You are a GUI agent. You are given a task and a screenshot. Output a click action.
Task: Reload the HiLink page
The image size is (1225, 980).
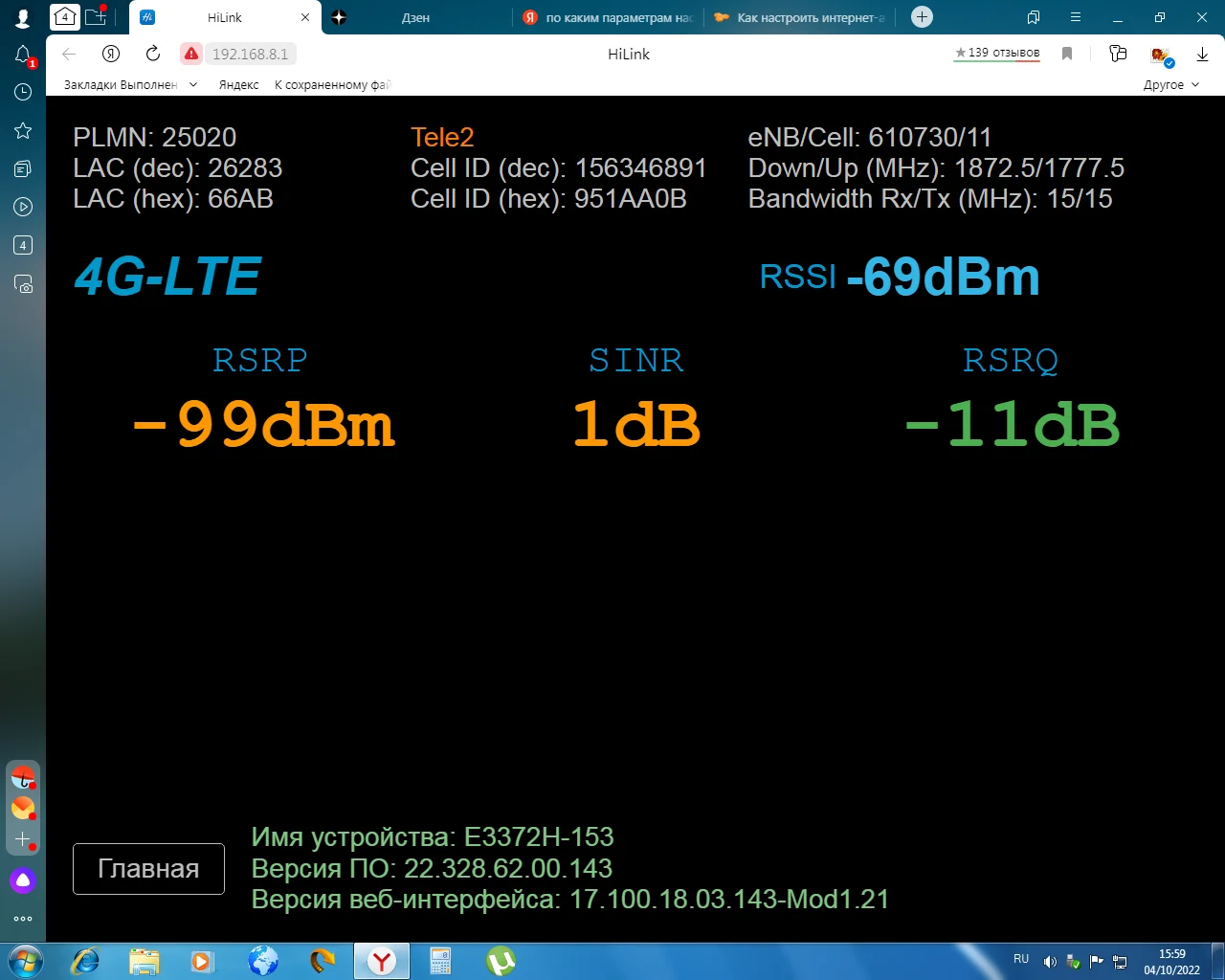tap(153, 54)
